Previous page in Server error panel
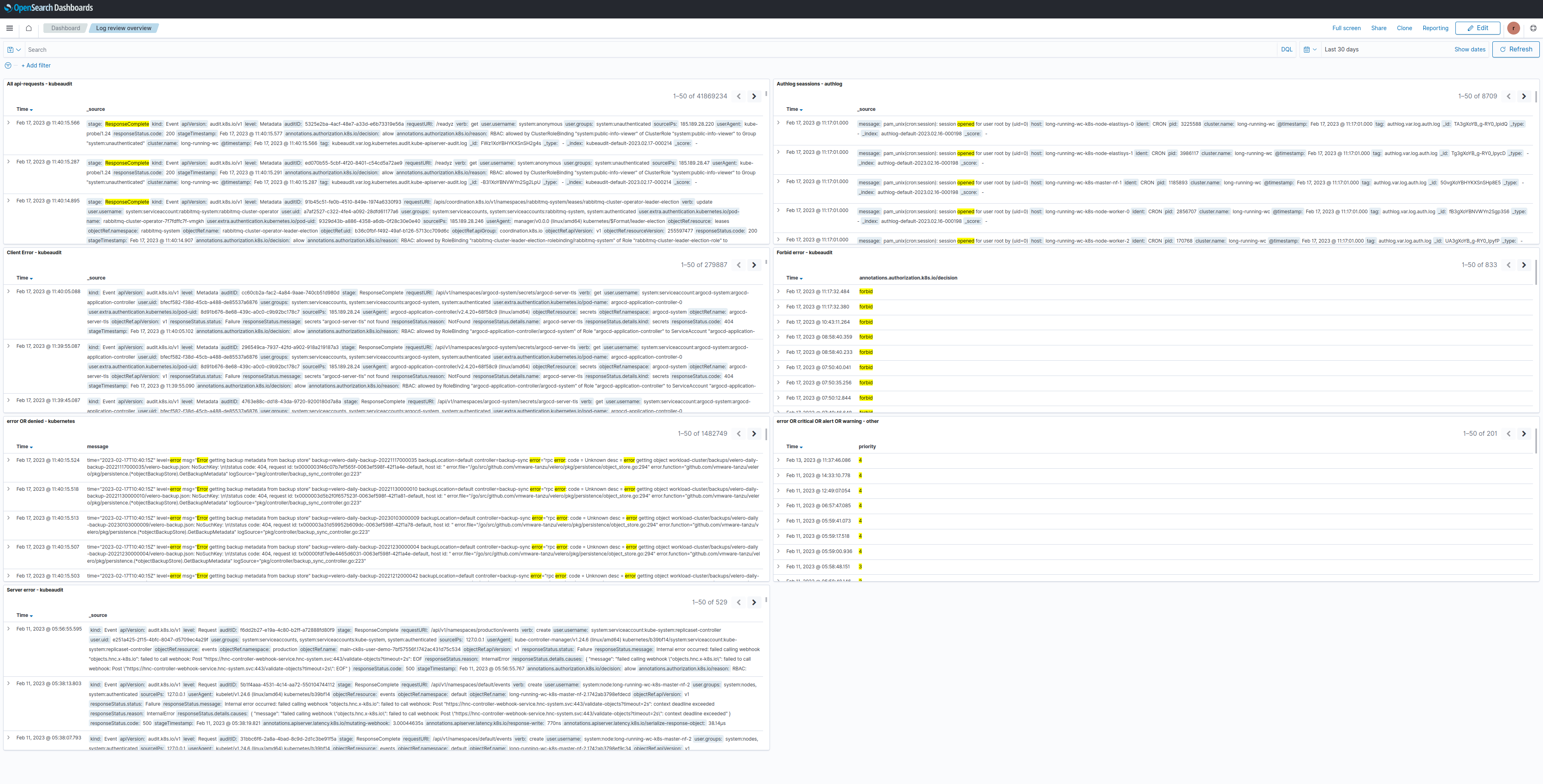Screen dimensions: 1543x784 coord(739,602)
